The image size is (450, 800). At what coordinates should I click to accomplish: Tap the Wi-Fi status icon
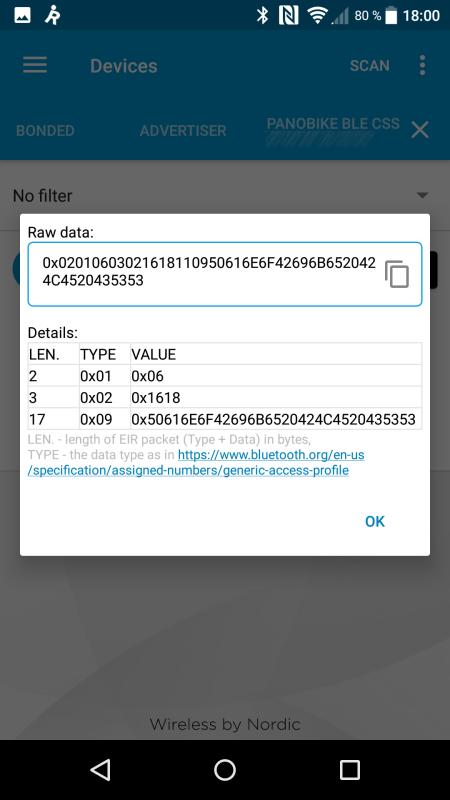pos(317,16)
